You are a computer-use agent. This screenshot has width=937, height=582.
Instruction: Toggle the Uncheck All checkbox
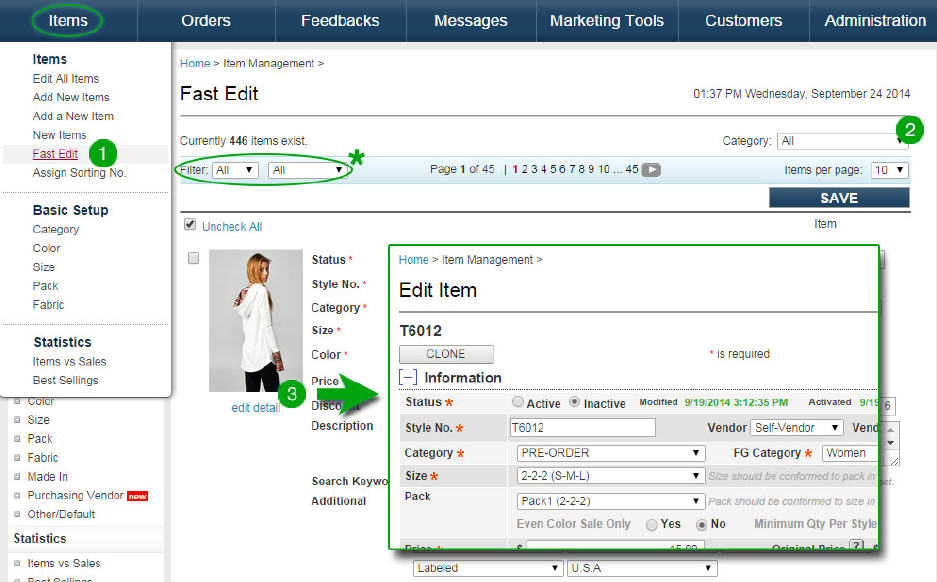click(190, 224)
